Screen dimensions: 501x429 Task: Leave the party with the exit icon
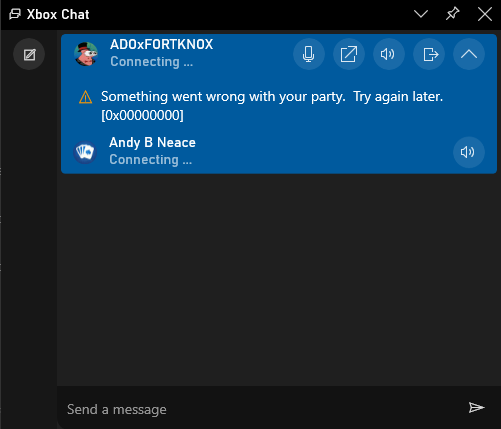pos(429,54)
